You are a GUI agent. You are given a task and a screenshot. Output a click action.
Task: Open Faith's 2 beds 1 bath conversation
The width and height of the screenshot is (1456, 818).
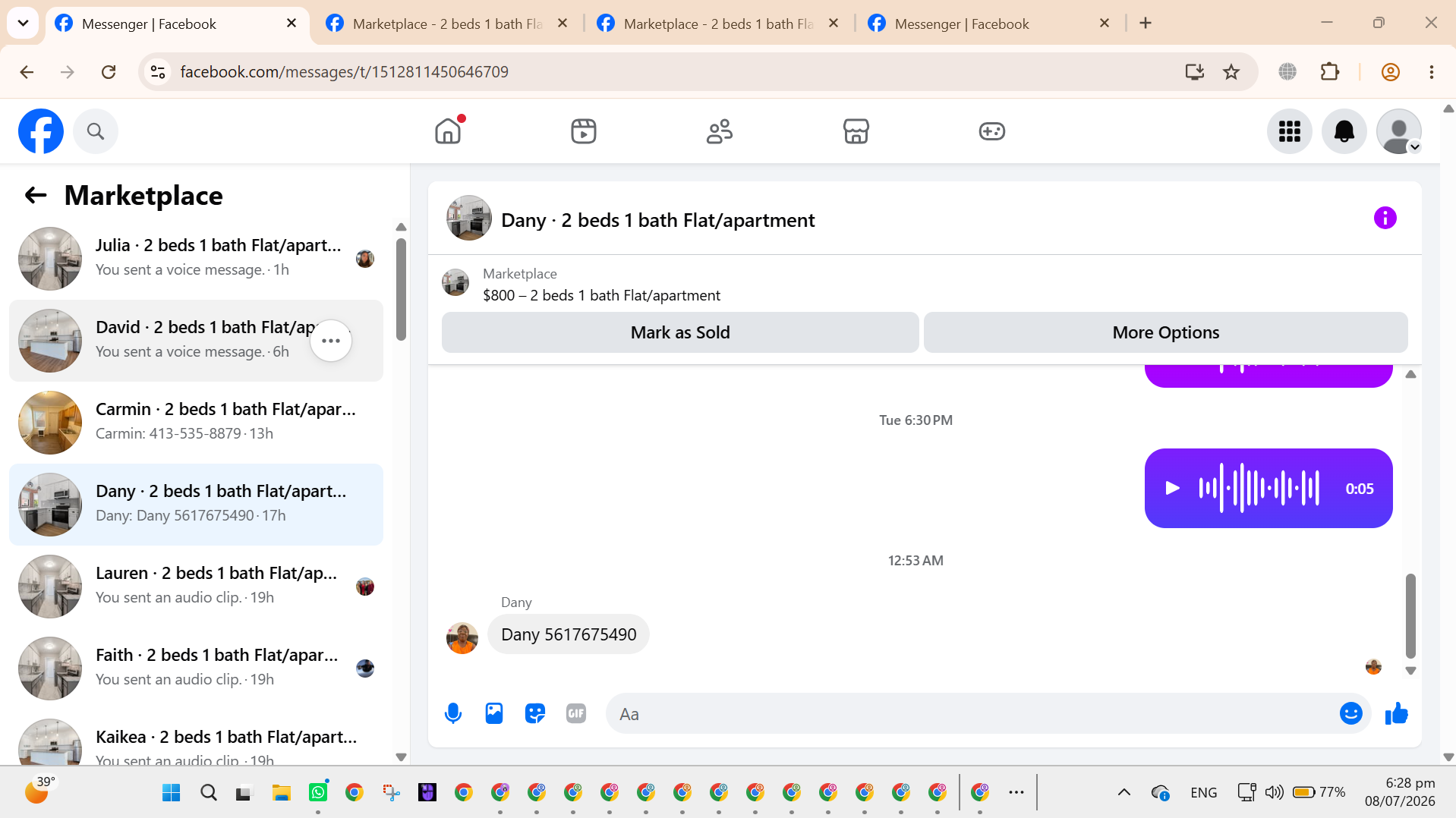coord(196,668)
